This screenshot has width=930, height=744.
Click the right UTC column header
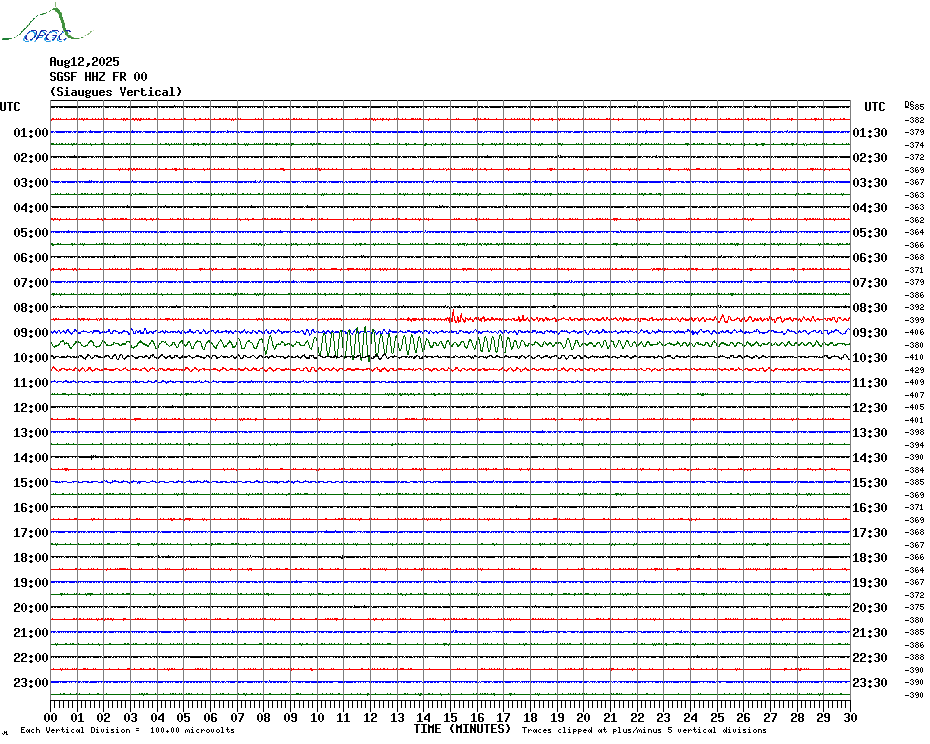pyautogui.click(x=874, y=107)
